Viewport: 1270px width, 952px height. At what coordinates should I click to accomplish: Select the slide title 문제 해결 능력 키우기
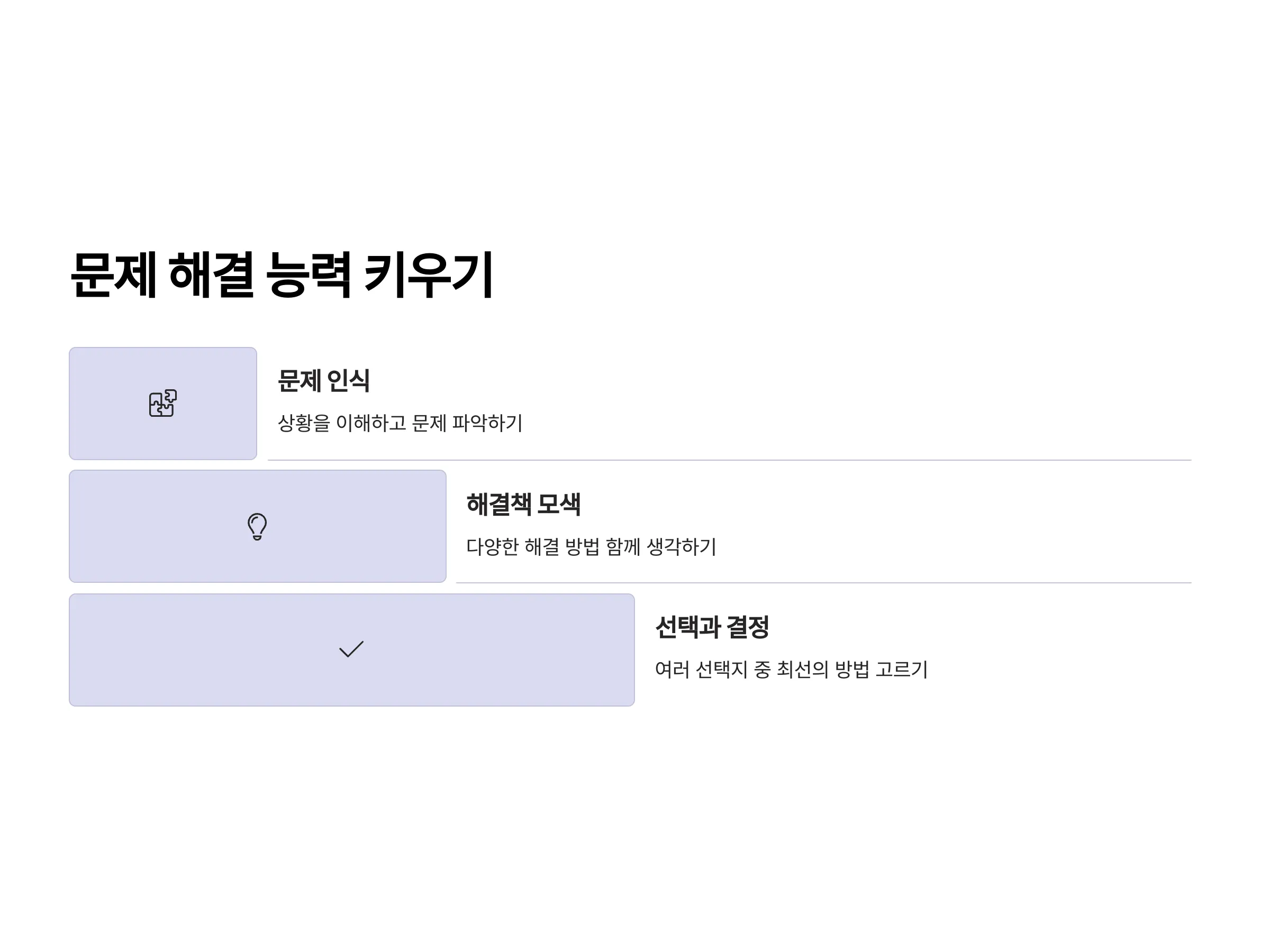click(x=282, y=275)
